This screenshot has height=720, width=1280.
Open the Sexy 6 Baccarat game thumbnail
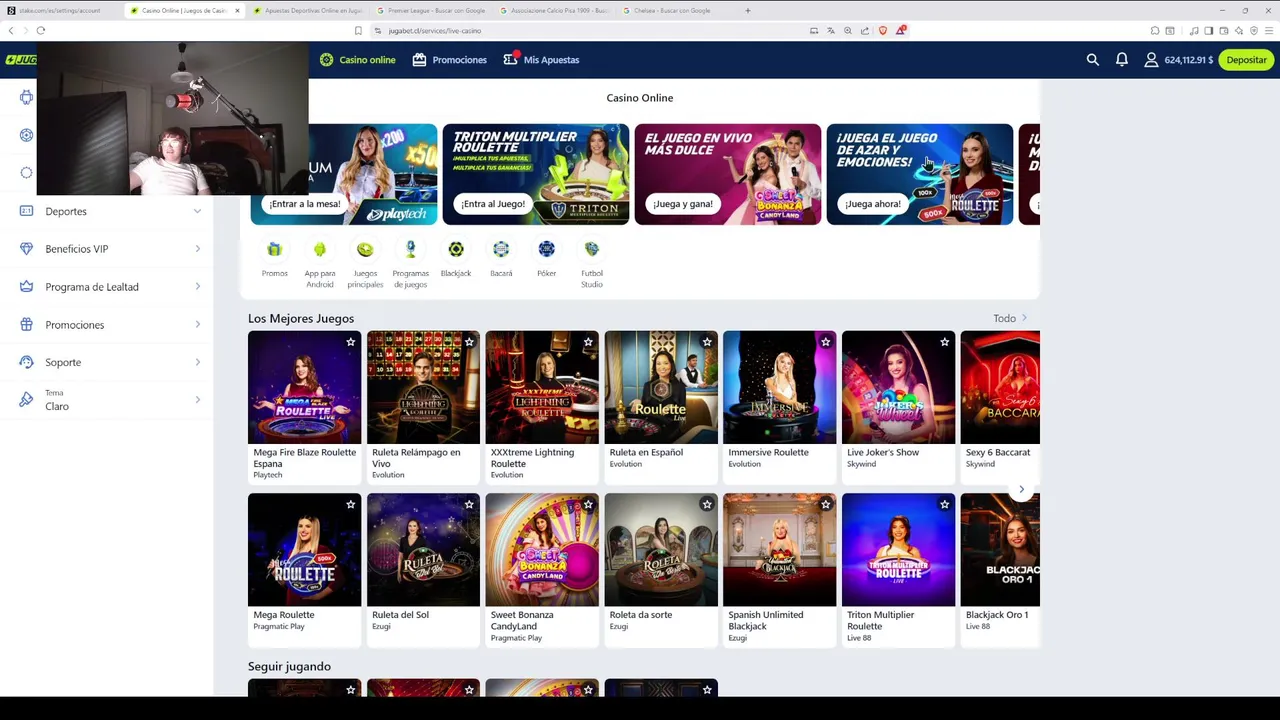(1000, 388)
